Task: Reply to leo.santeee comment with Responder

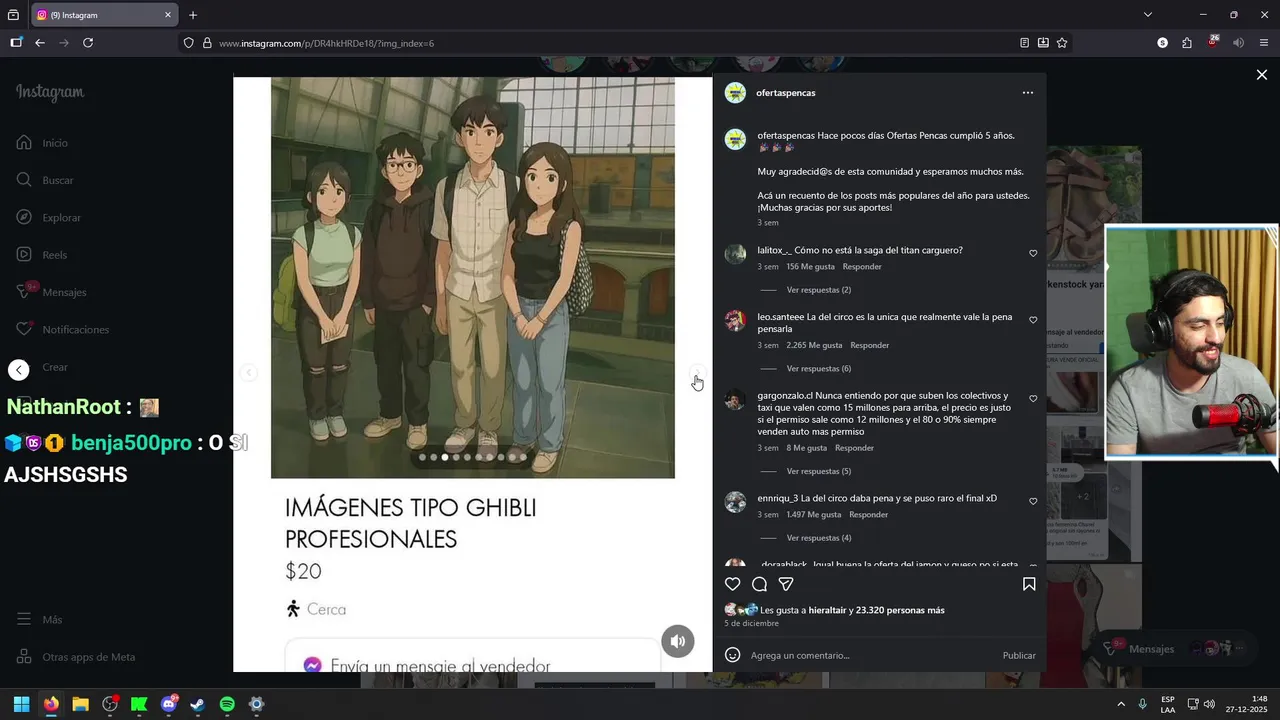Action: 870,345
